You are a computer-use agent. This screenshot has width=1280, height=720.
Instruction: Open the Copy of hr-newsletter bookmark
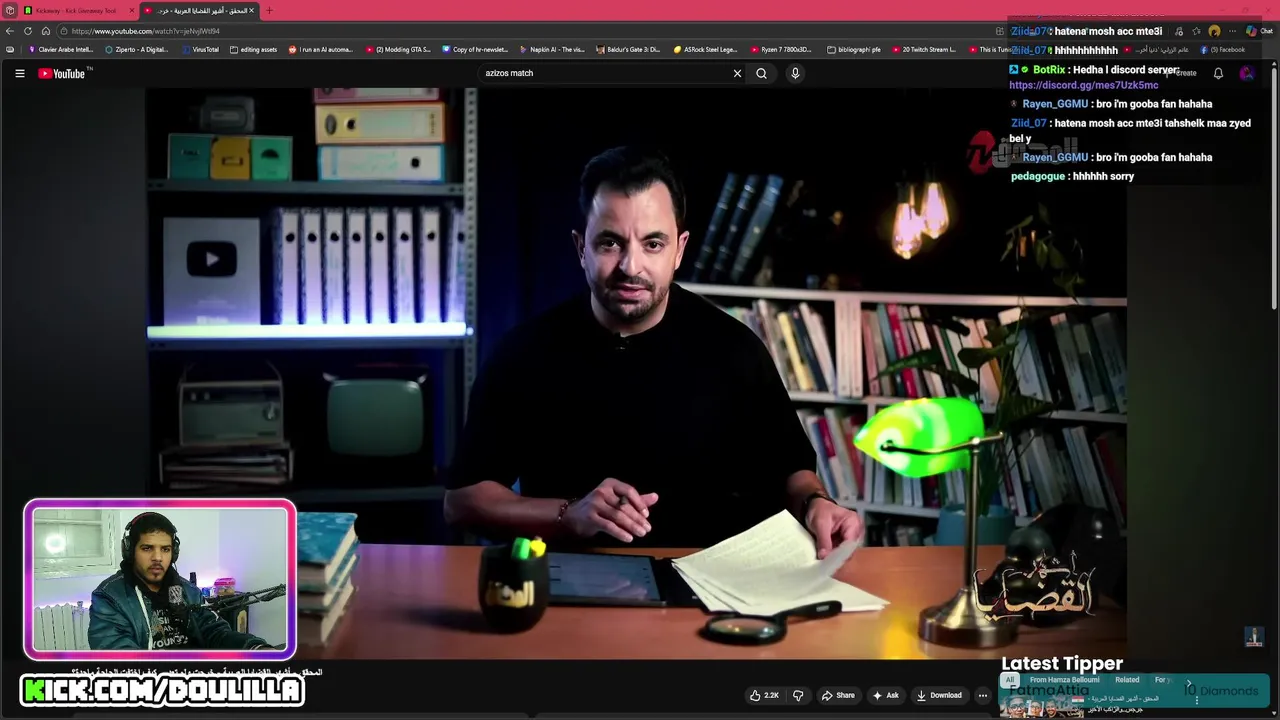tap(475, 49)
